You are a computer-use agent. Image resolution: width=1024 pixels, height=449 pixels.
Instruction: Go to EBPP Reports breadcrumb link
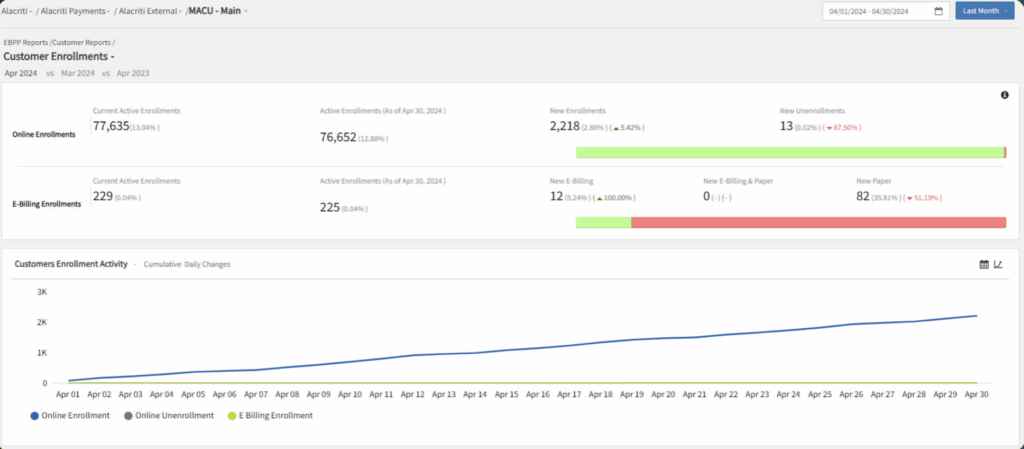point(27,42)
